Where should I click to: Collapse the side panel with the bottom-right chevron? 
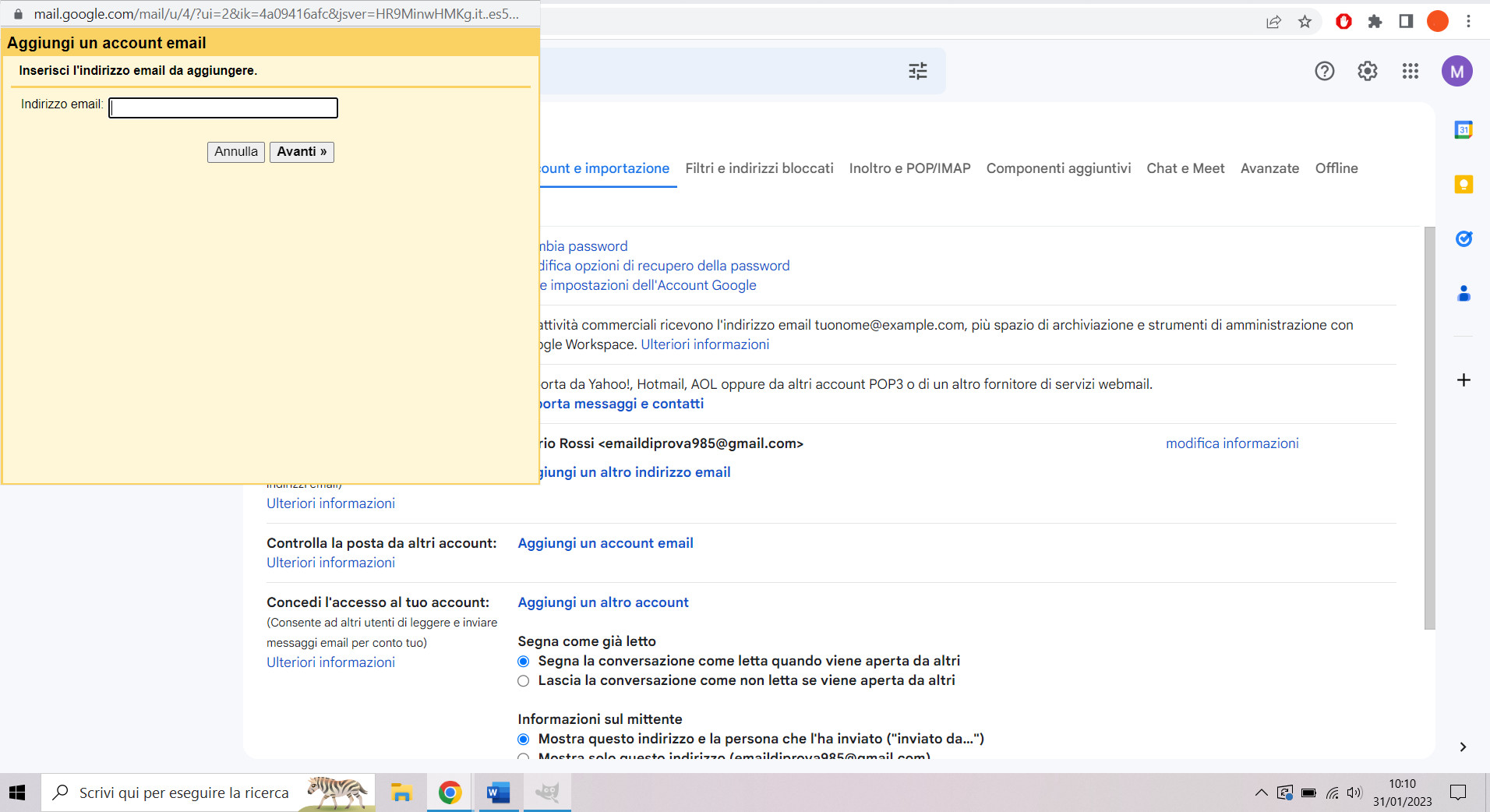pyautogui.click(x=1463, y=747)
